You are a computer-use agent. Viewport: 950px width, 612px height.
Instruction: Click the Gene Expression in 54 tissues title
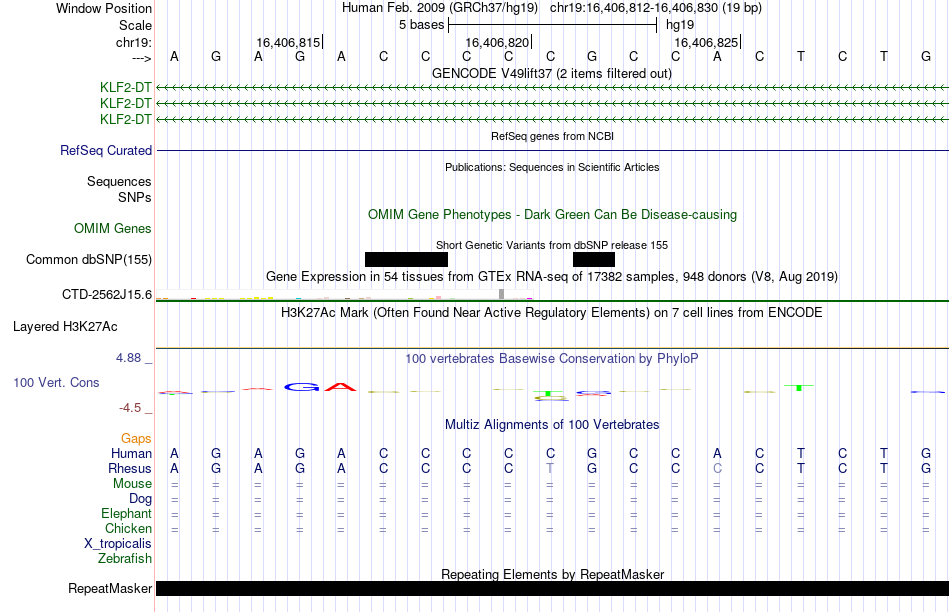pyautogui.click(x=552, y=277)
